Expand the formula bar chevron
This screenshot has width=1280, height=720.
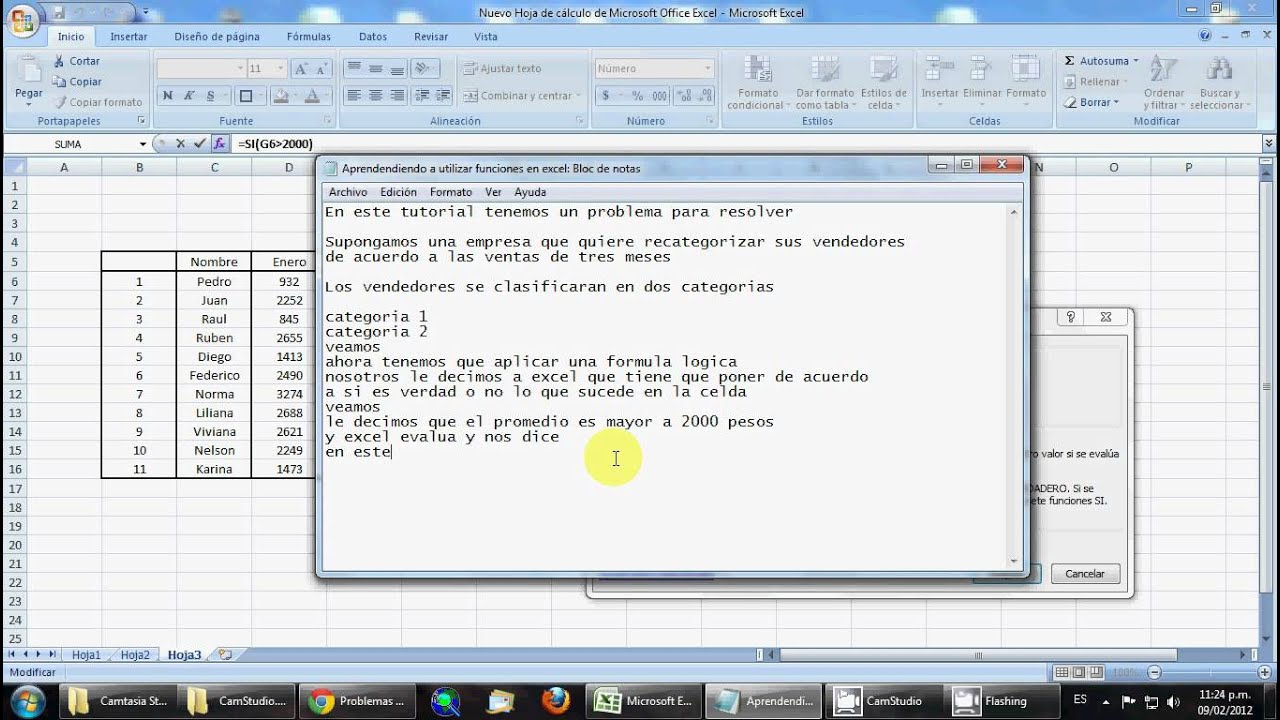1269,144
